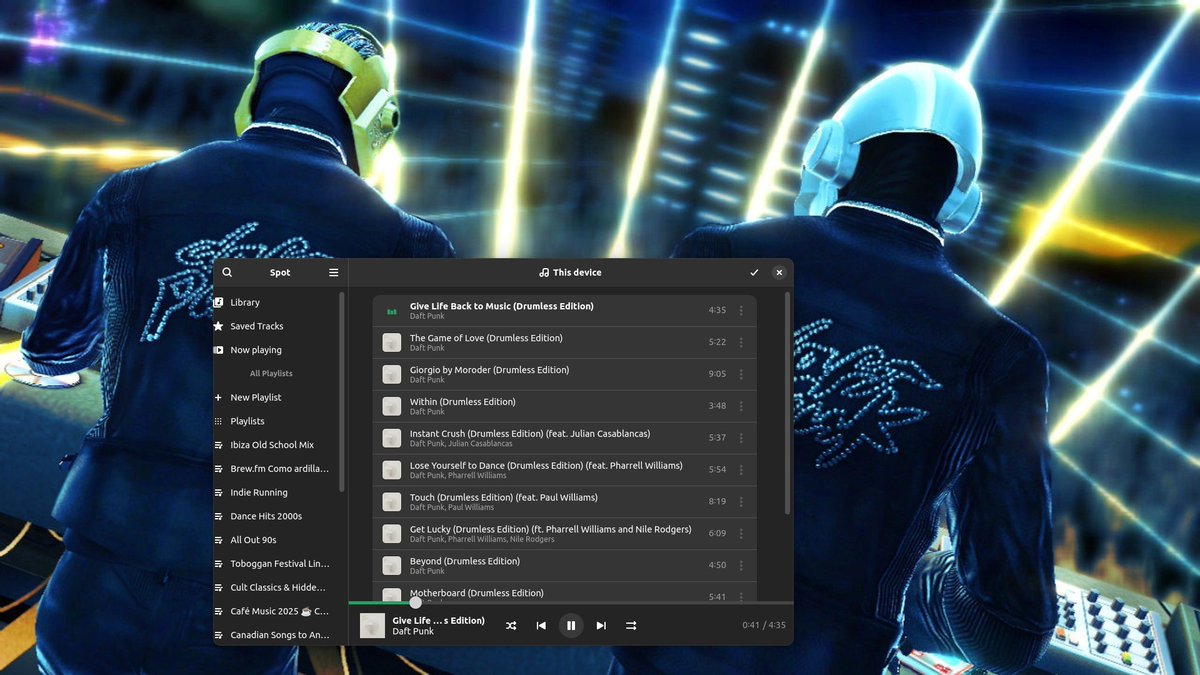Play Giorgio by Moroder track
Viewport: 1200px width, 675px height.
(565, 374)
